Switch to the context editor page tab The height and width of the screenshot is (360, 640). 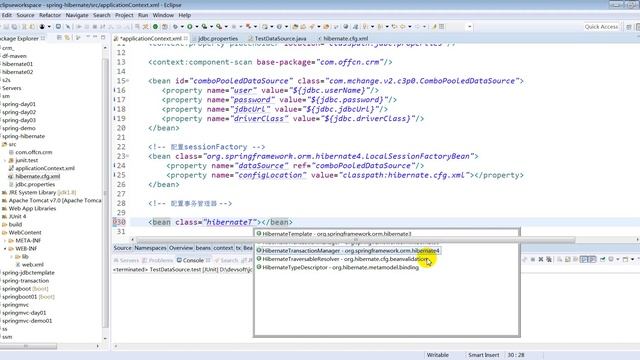point(223,248)
